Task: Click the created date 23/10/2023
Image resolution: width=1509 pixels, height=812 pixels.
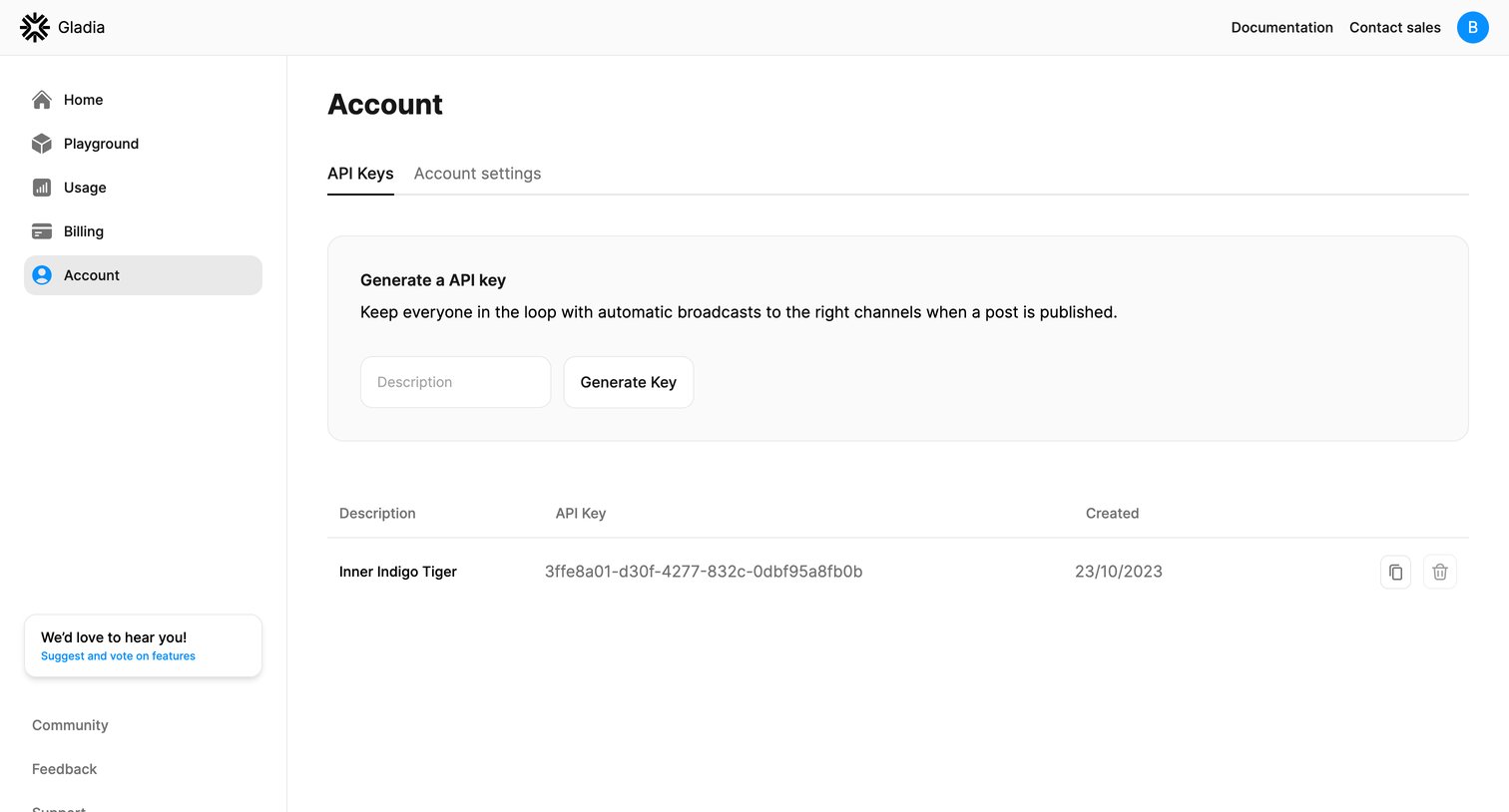Action: 1119,572
